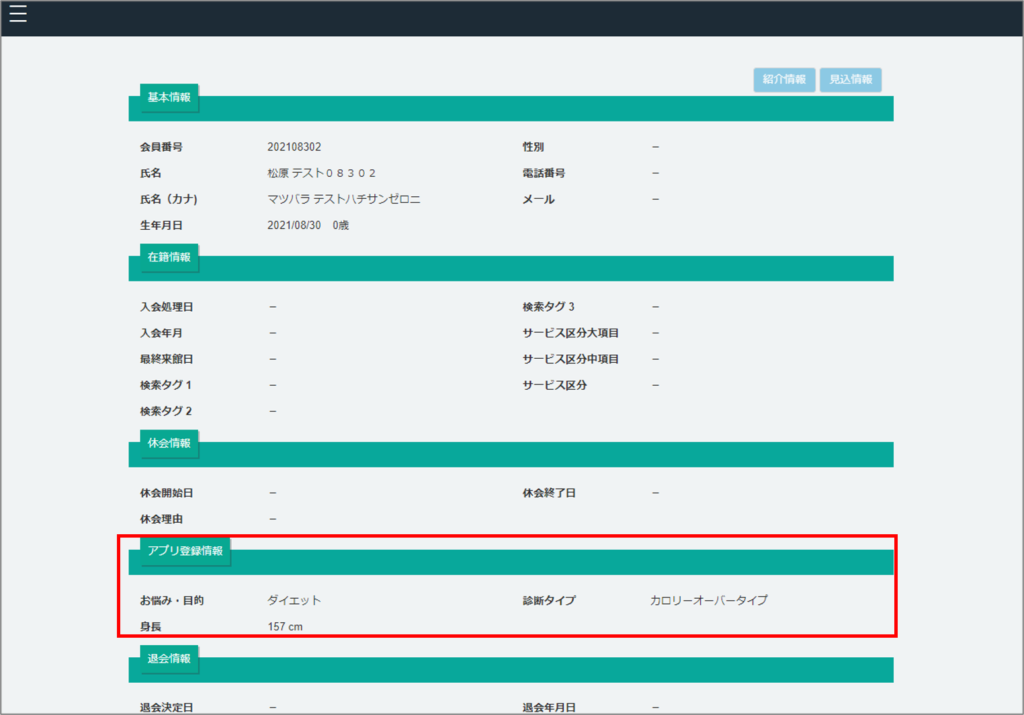Click the kana name マツバラ テストハチサンゼロニ

coord(343,199)
